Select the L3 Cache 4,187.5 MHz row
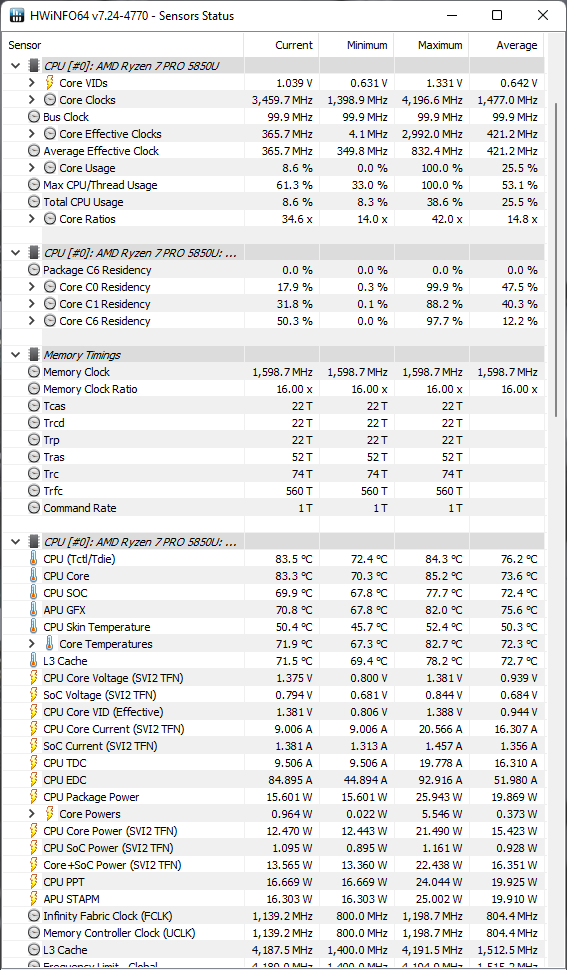The width and height of the screenshot is (567, 970). 274,950
